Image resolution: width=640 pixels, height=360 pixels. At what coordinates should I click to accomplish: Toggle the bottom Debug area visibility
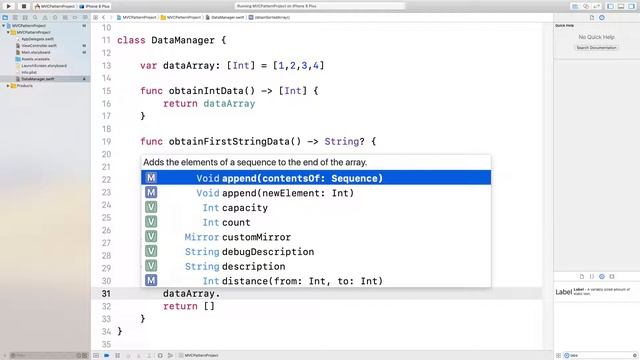pyautogui.click(x=621, y=7)
